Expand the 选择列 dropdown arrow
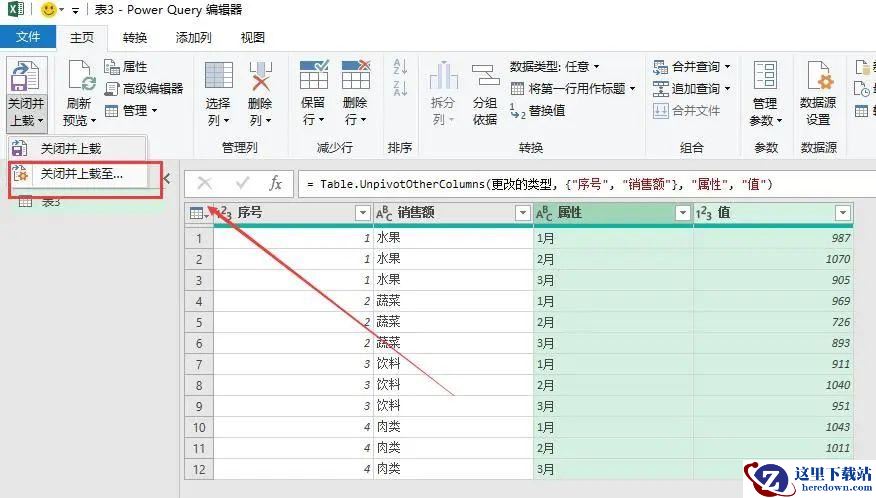The height and width of the screenshot is (498, 876). pos(226,121)
